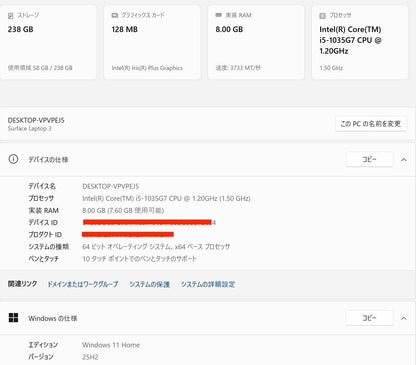Copy Windows specifications with コピー button
This screenshot has width=416, height=365.
click(x=369, y=318)
